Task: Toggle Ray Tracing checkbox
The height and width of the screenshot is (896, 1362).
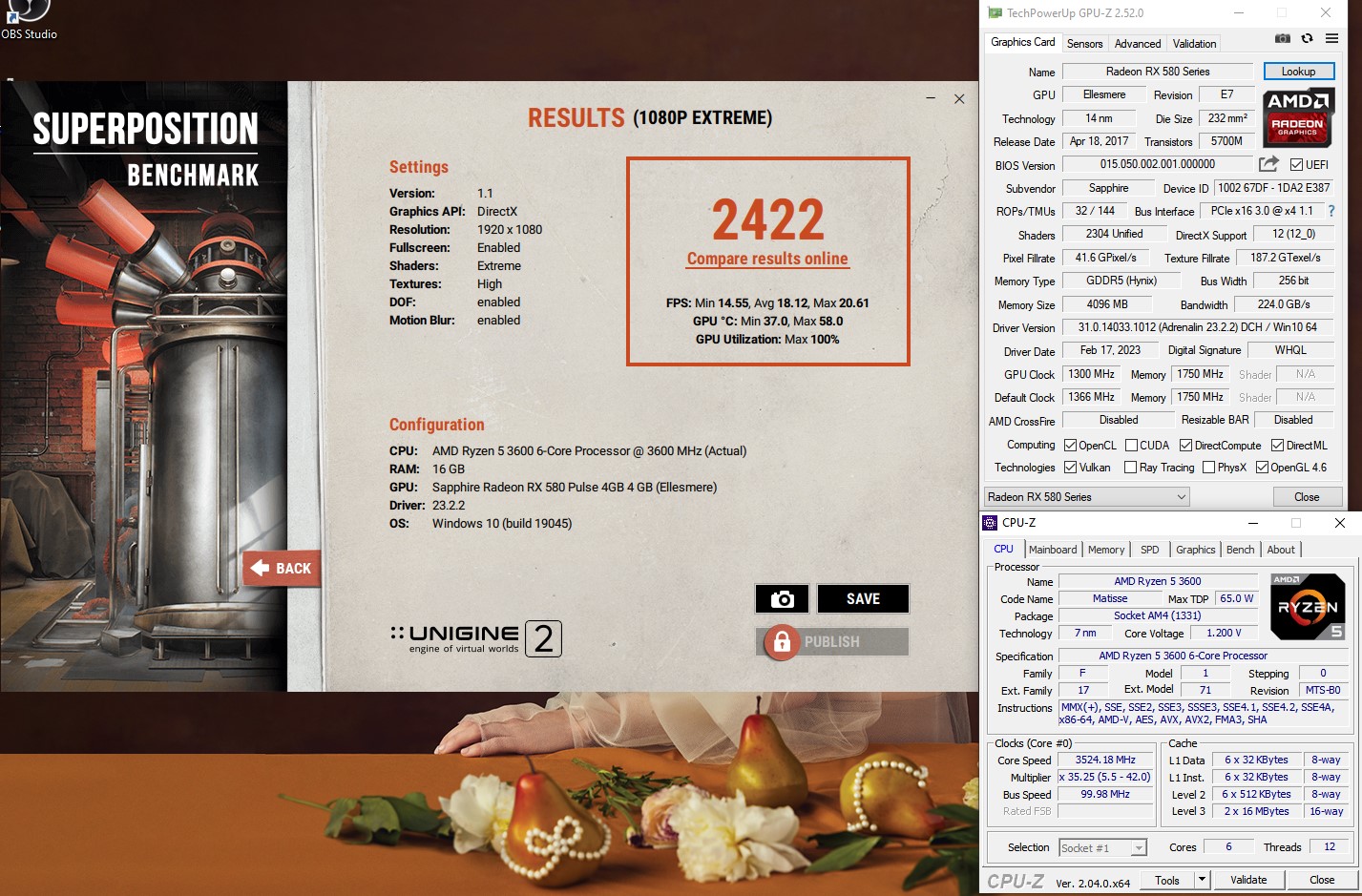Action: (x=1130, y=468)
